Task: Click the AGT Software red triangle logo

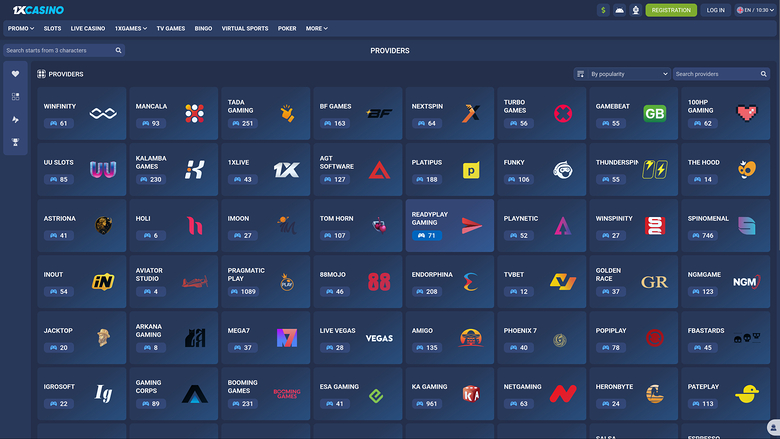Action: tap(379, 170)
